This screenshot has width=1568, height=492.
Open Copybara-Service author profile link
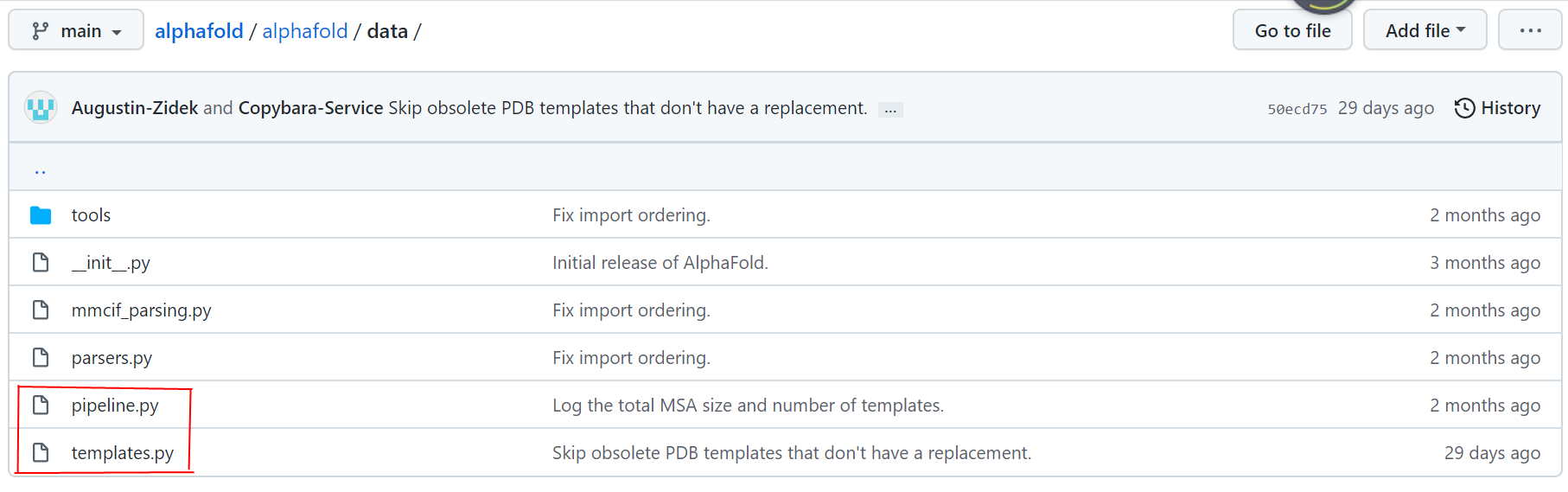click(x=310, y=108)
